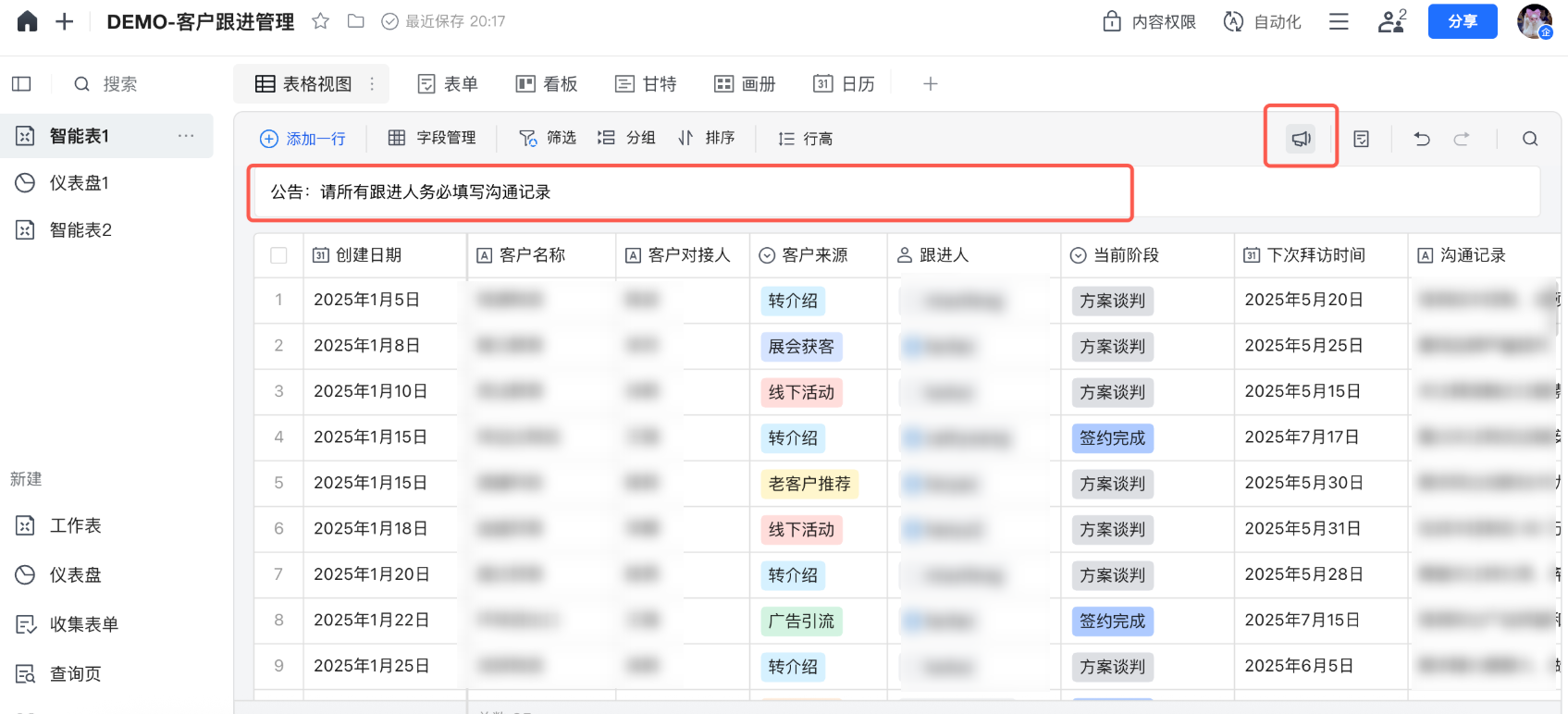Open the collaborators icon
This screenshot has width=1568, height=714.
click(1391, 21)
